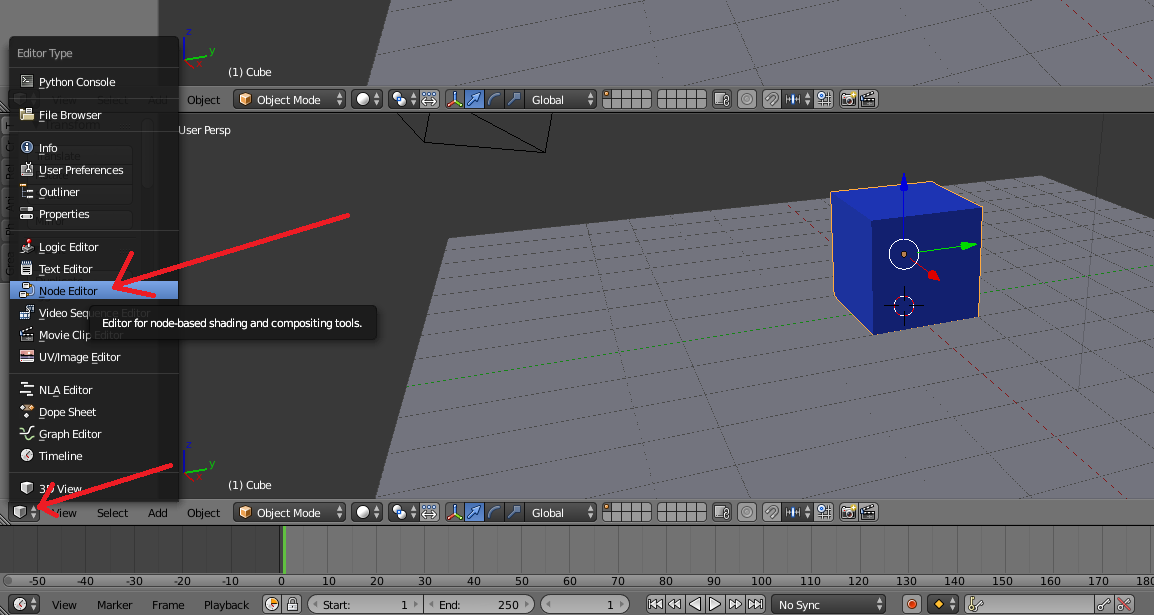Select translate manipulator arrow in lower header
Screen dimensions: 1154x615
(475, 512)
